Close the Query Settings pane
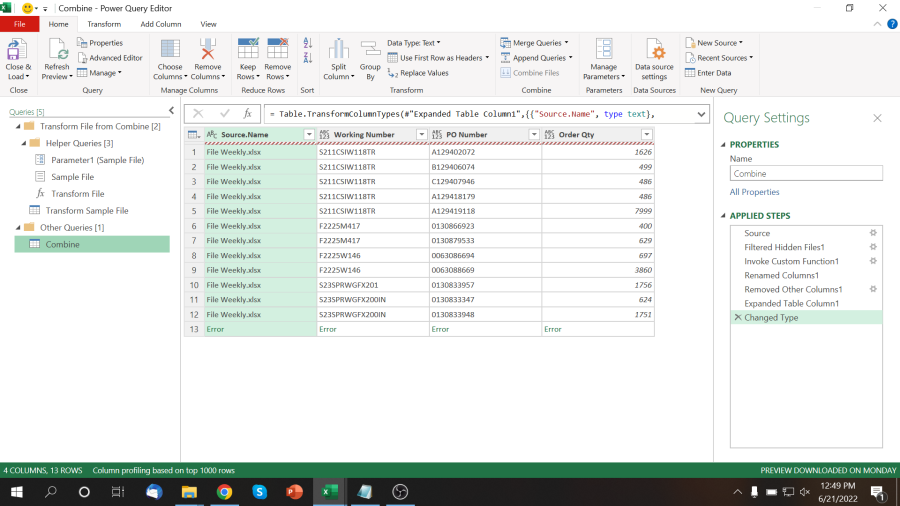 [x=877, y=118]
